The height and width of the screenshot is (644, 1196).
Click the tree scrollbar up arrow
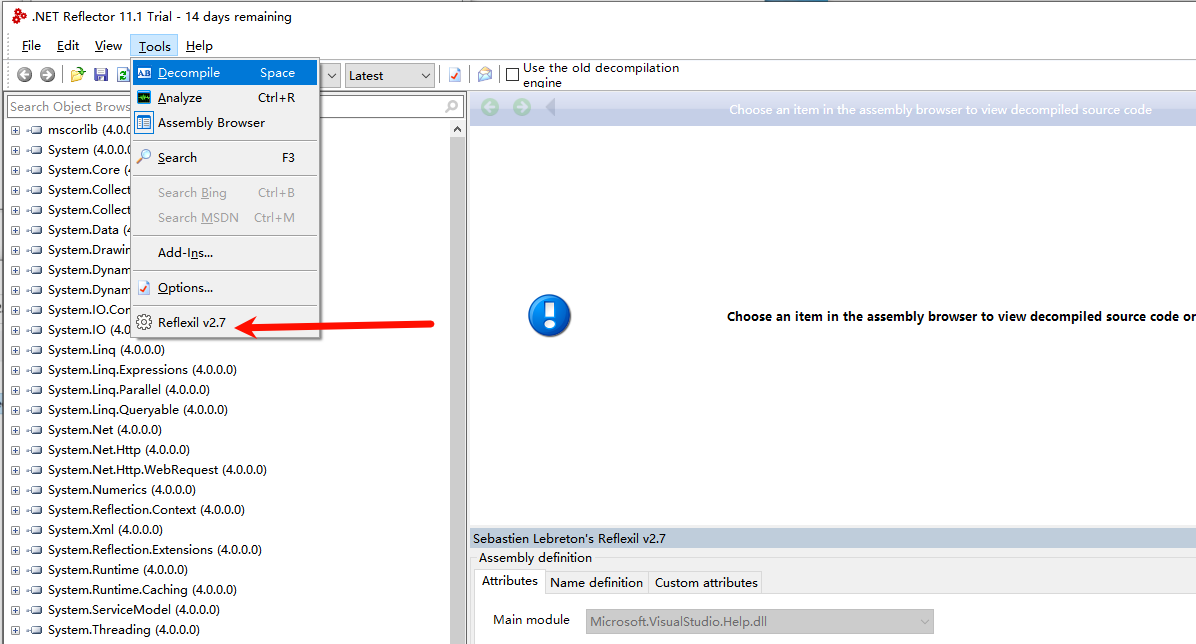click(x=457, y=129)
